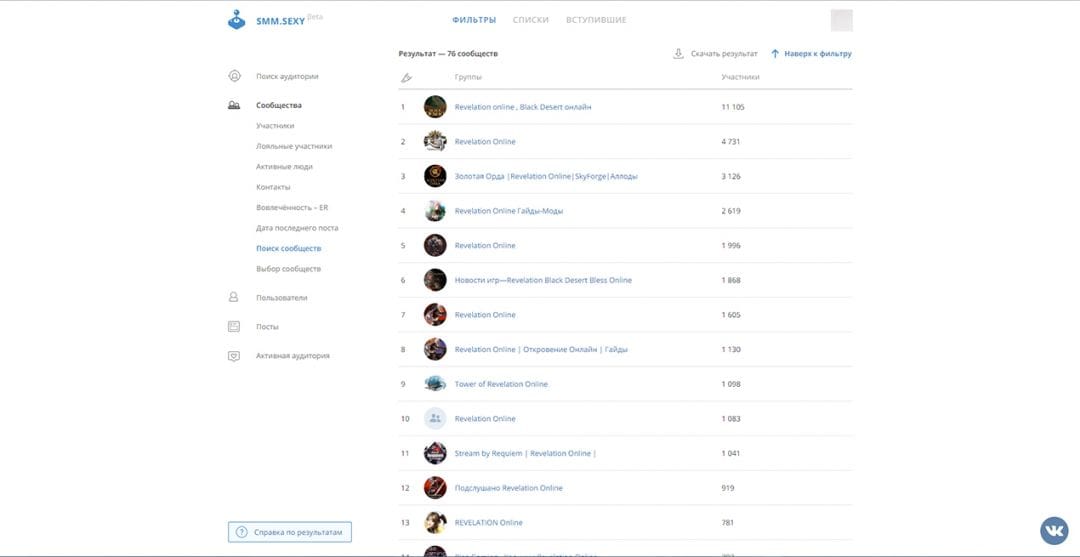This screenshot has width=1080, height=557.
Task: Open Выбор сообществ submenu item
Action: click(289, 269)
